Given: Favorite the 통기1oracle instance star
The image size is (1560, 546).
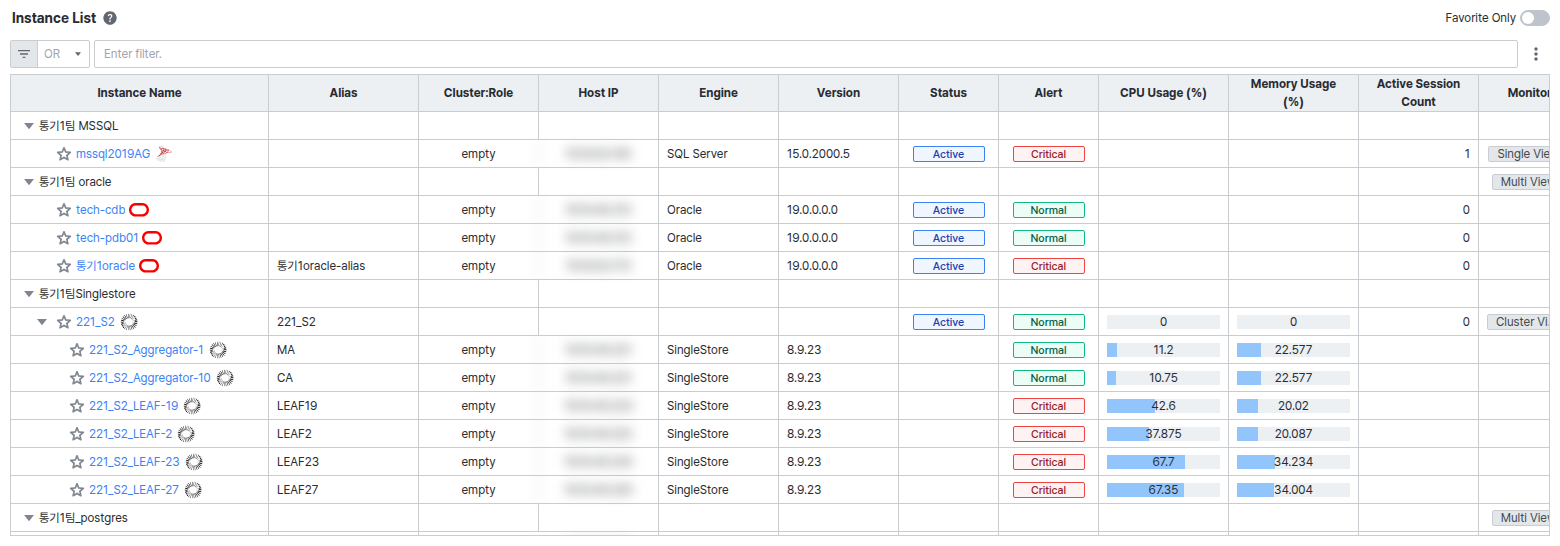Looking at the screenshot, I should pyautogui.click(x=64, y=266).
